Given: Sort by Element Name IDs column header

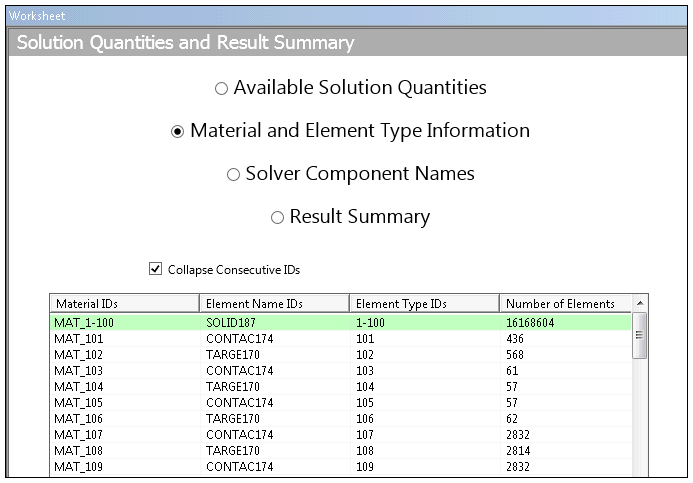Looking at the screenshot, I should point(273,303).
